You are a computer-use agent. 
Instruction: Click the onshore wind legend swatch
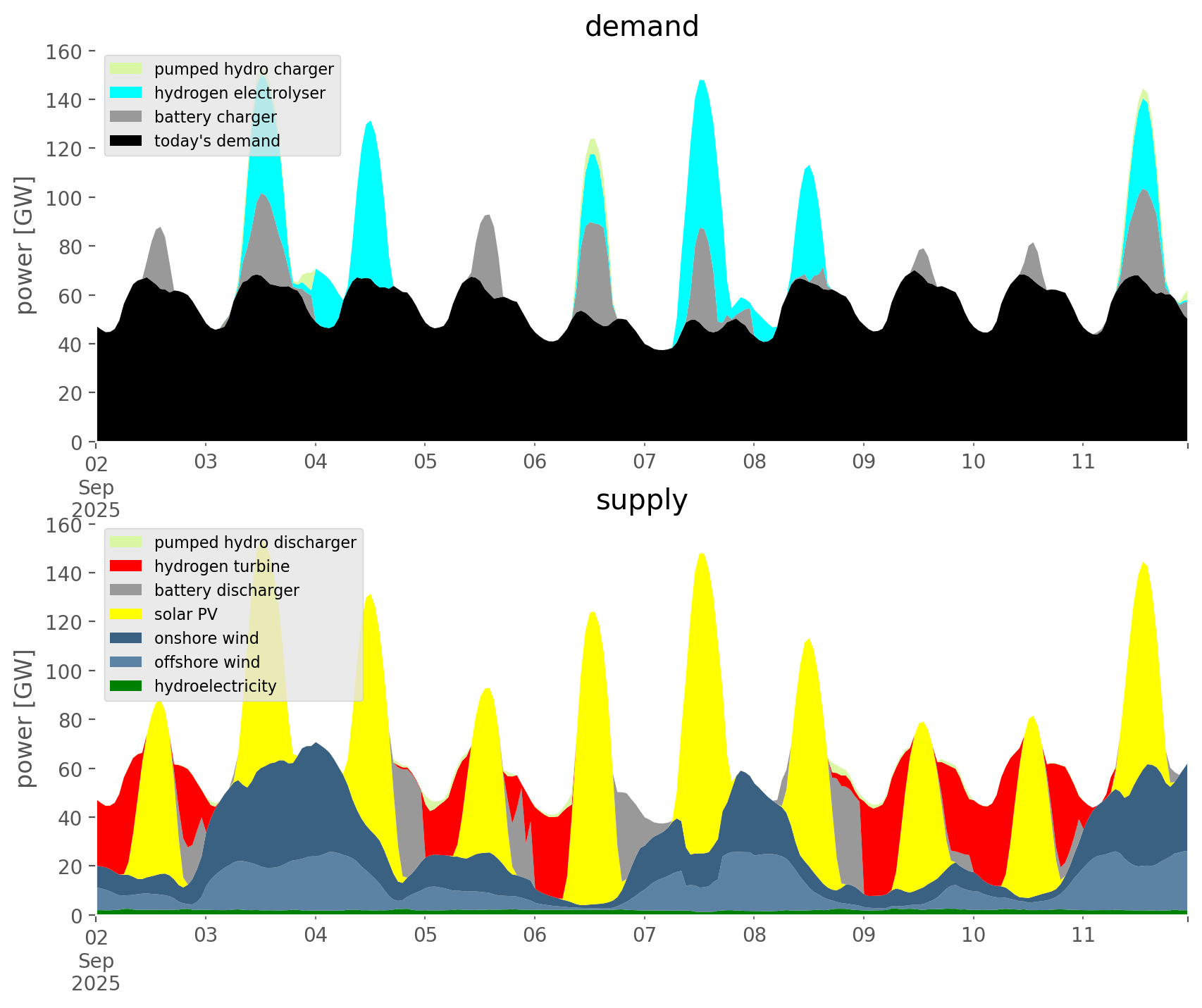click(x=126, y=638)
